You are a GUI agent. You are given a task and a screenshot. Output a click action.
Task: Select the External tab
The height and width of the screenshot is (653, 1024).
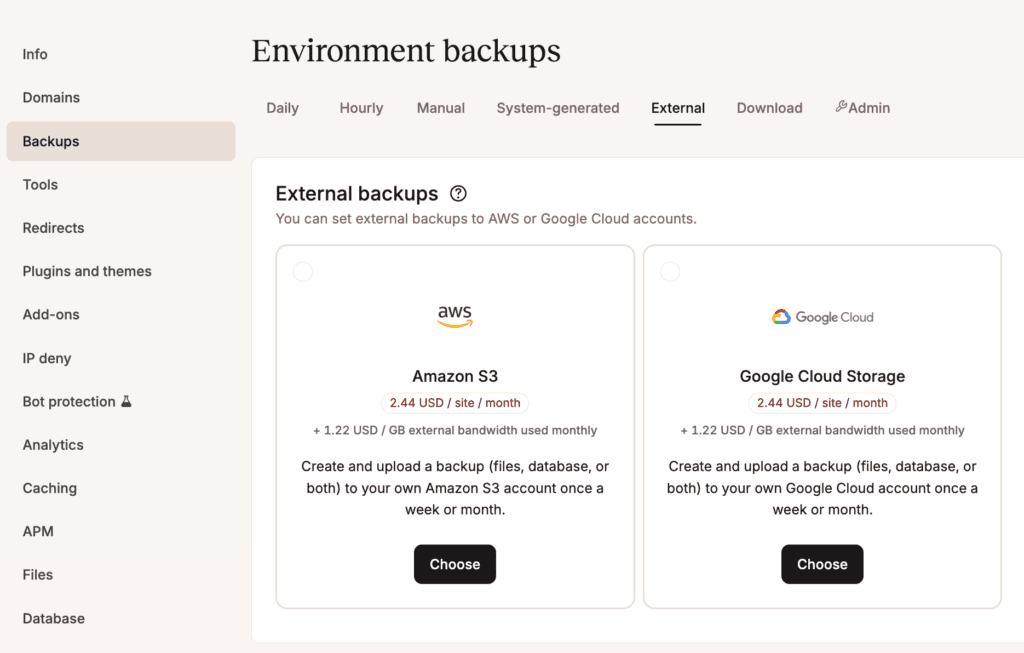point(678,108)
